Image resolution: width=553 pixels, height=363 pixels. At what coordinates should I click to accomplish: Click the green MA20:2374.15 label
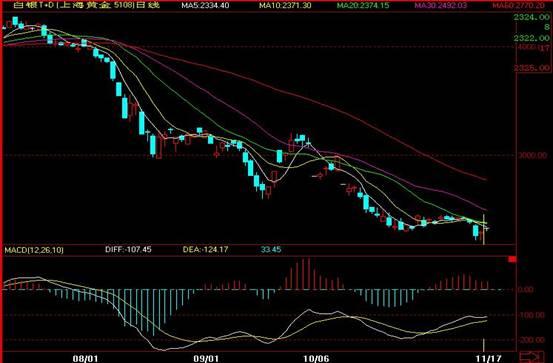coord(363,5)
